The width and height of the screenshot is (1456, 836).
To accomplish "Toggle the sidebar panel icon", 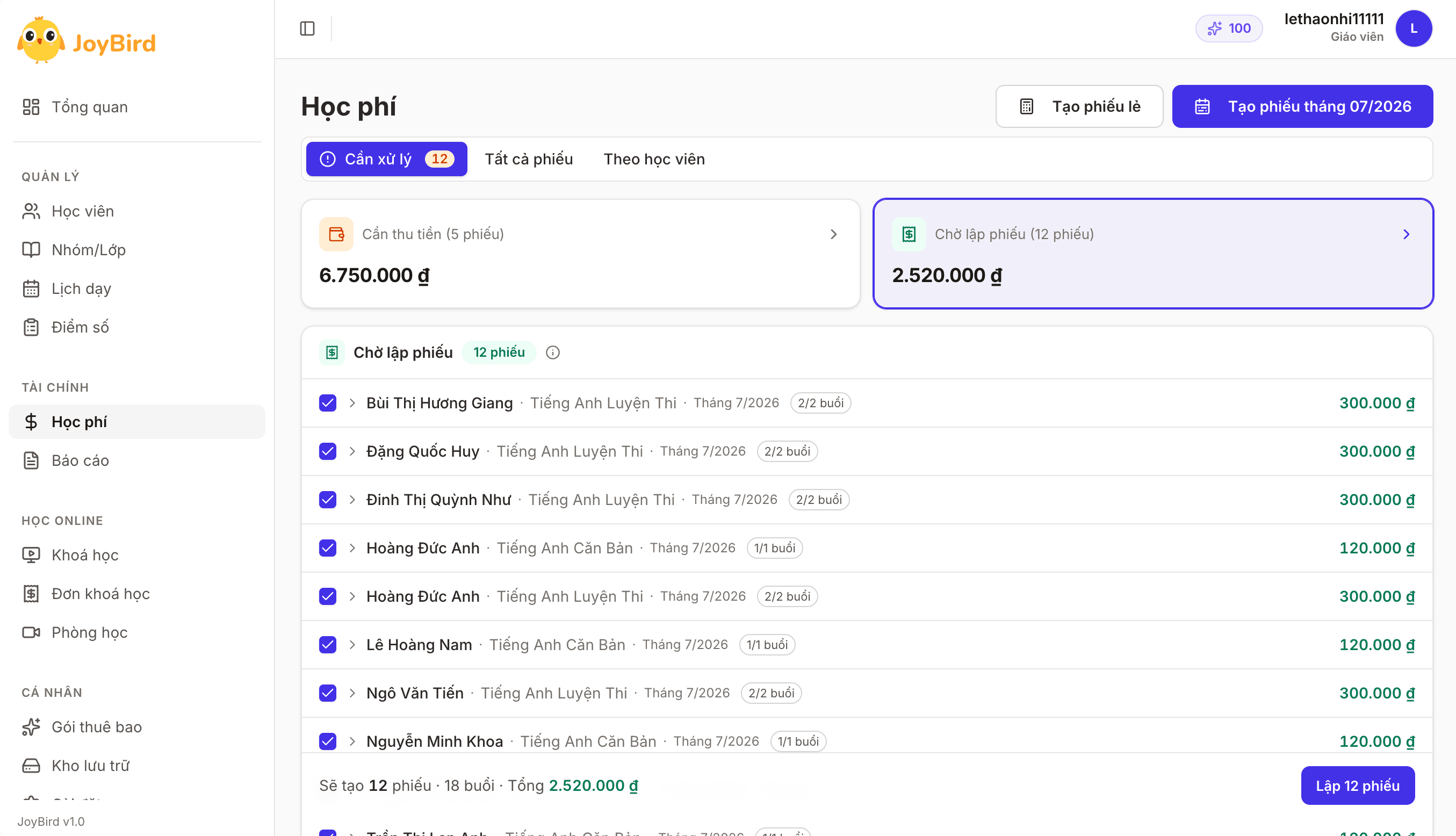I will point(307,28).
